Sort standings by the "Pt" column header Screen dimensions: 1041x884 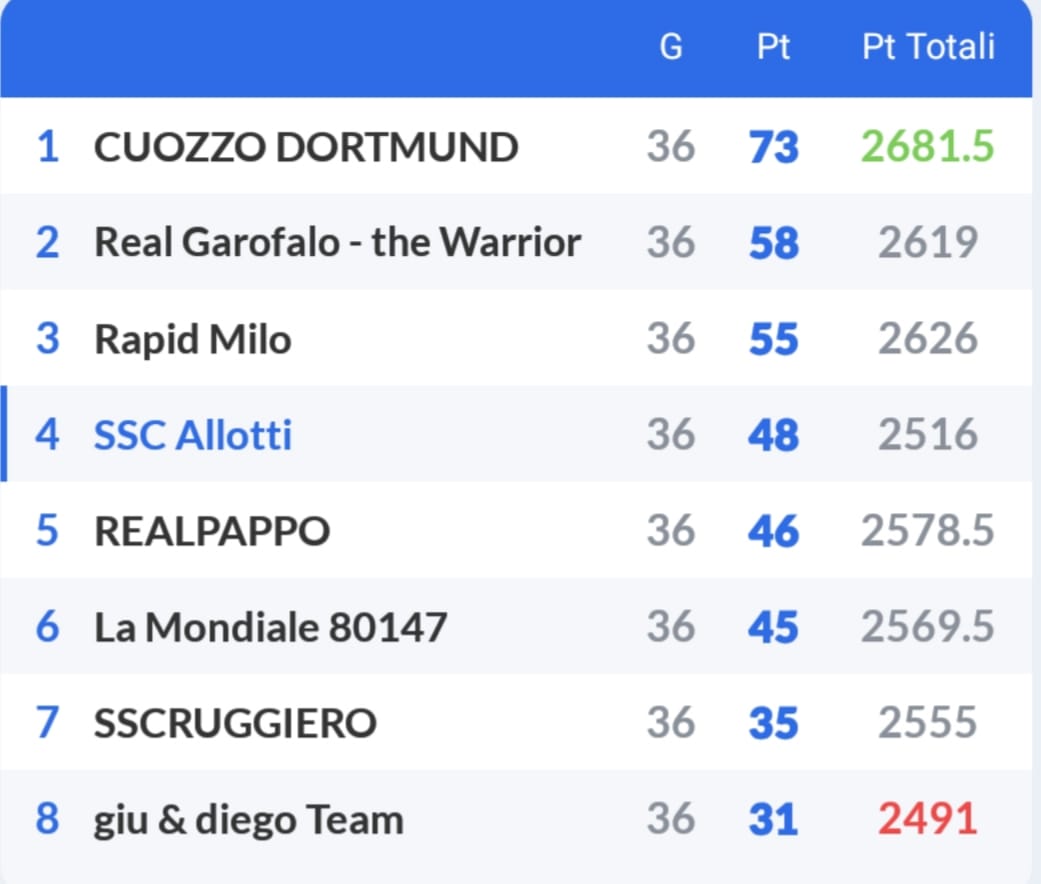point(773,47)
